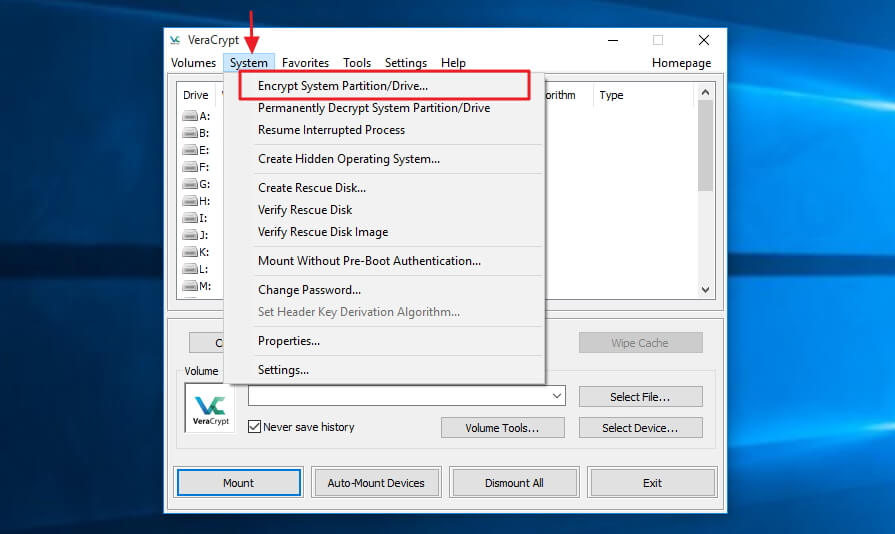Select drive K: icon in list
The image size is (895, 534).
[190, 252]
